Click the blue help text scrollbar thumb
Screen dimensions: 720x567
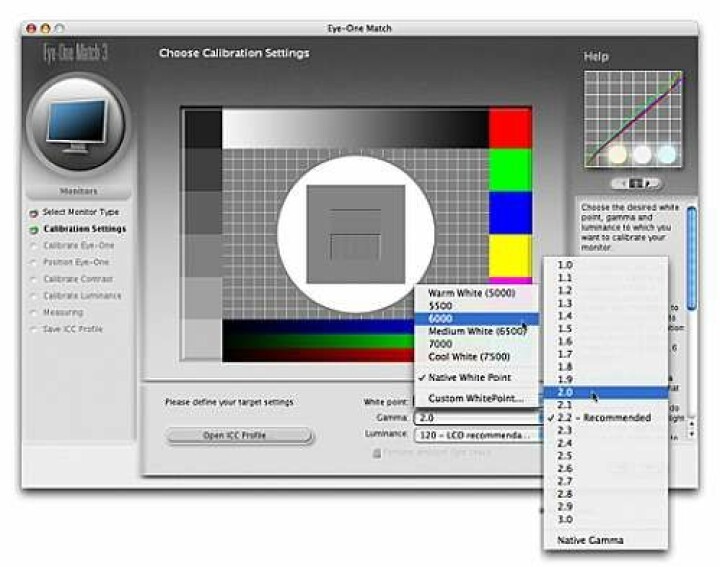[x=692, y=258]
